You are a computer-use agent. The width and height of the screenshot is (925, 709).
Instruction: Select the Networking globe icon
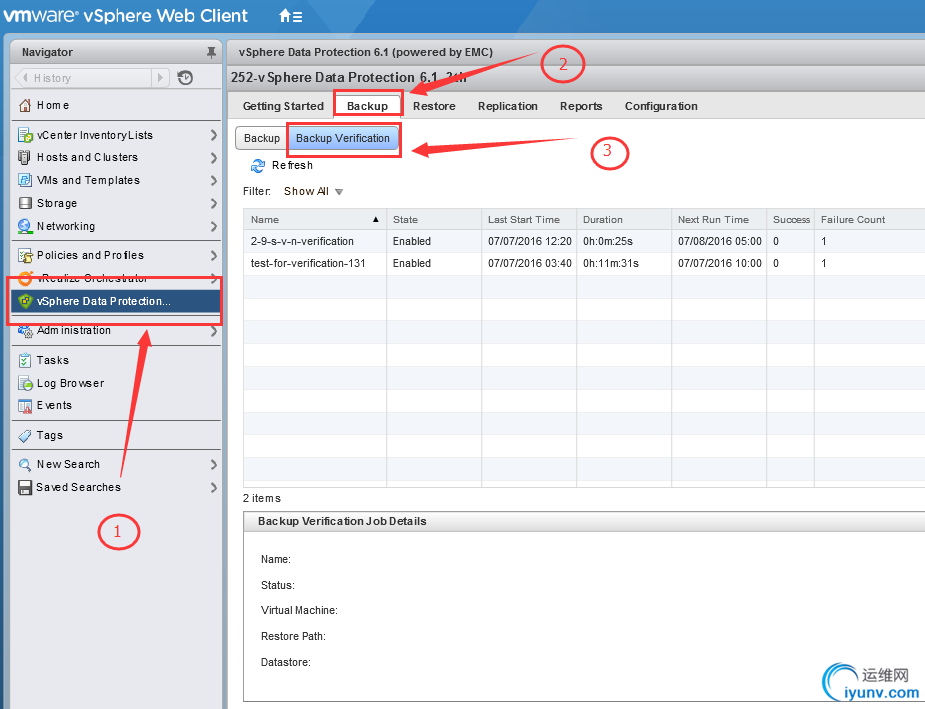pos(25,227)
